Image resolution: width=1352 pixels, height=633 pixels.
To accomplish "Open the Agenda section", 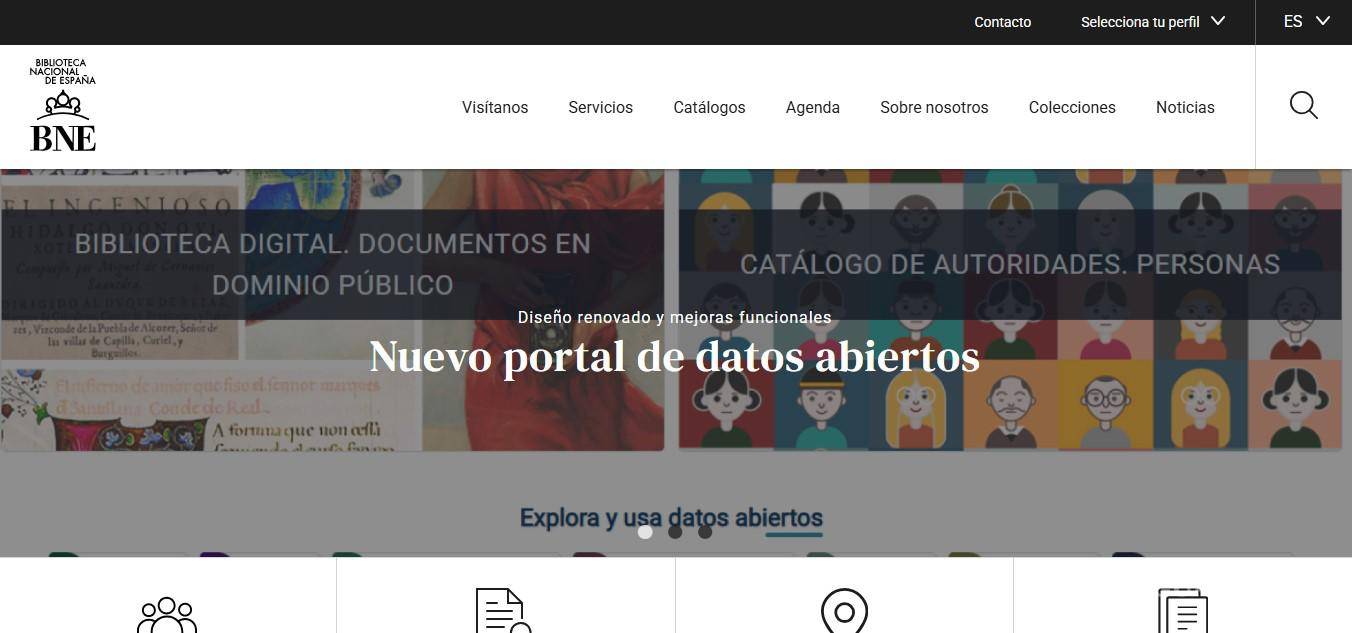I will pos(812,107).
